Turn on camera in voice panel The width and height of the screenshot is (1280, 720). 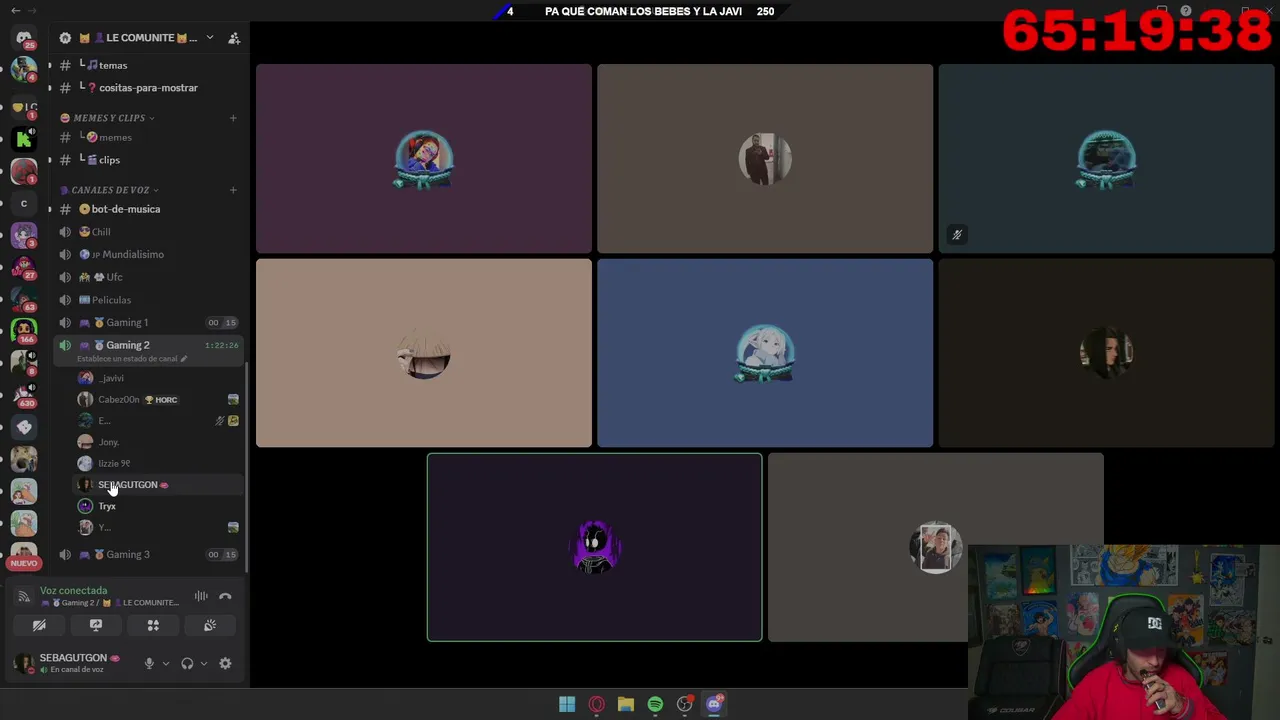[x=39, y=625]
